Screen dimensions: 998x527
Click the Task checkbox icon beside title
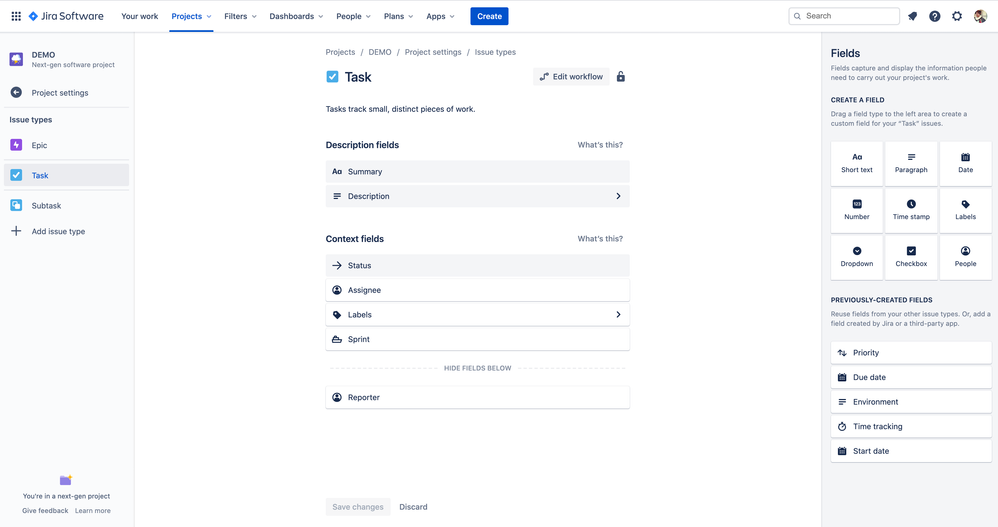click(332, 77)
